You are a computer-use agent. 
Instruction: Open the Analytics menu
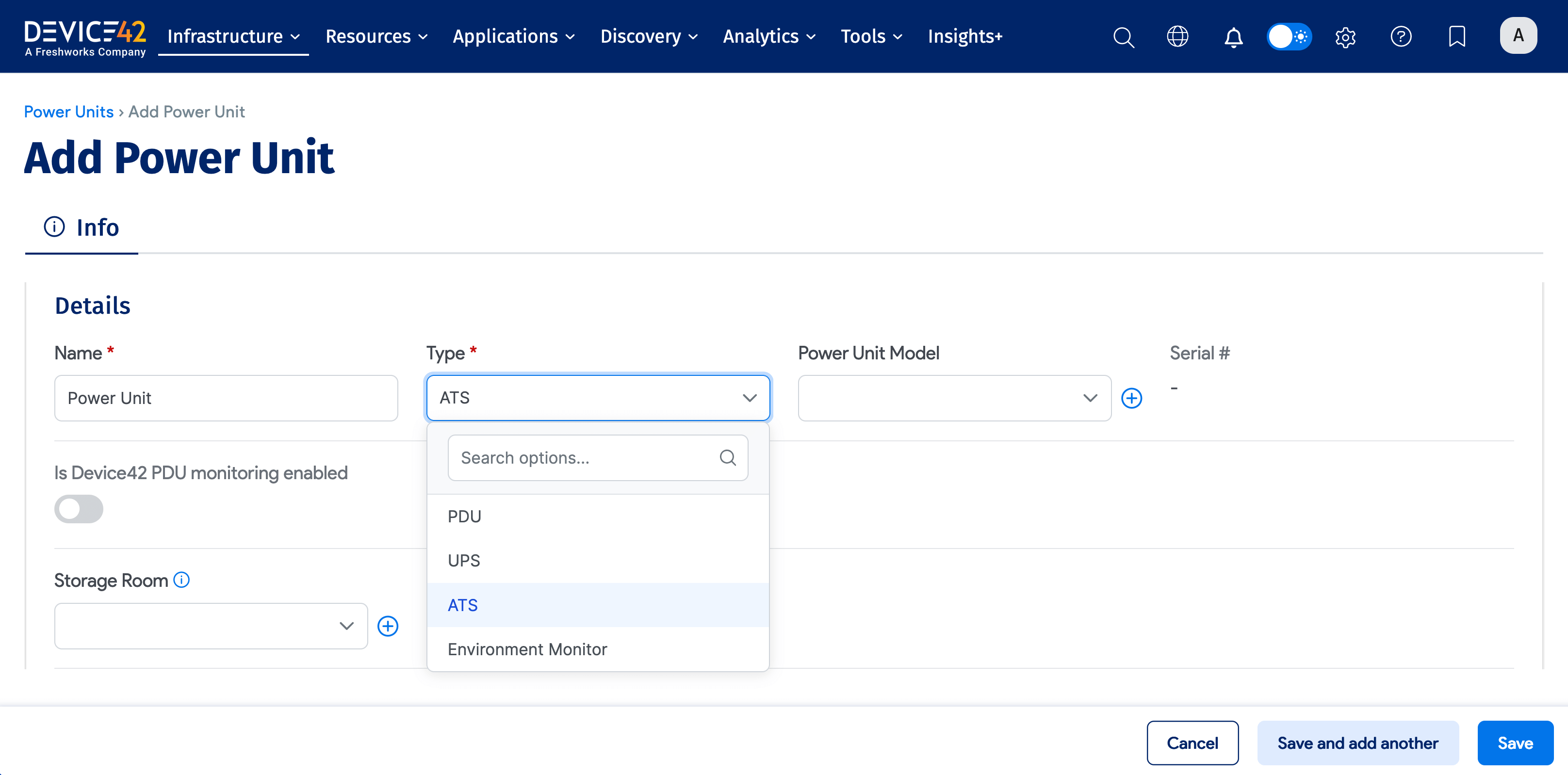[x=769, y=36]
